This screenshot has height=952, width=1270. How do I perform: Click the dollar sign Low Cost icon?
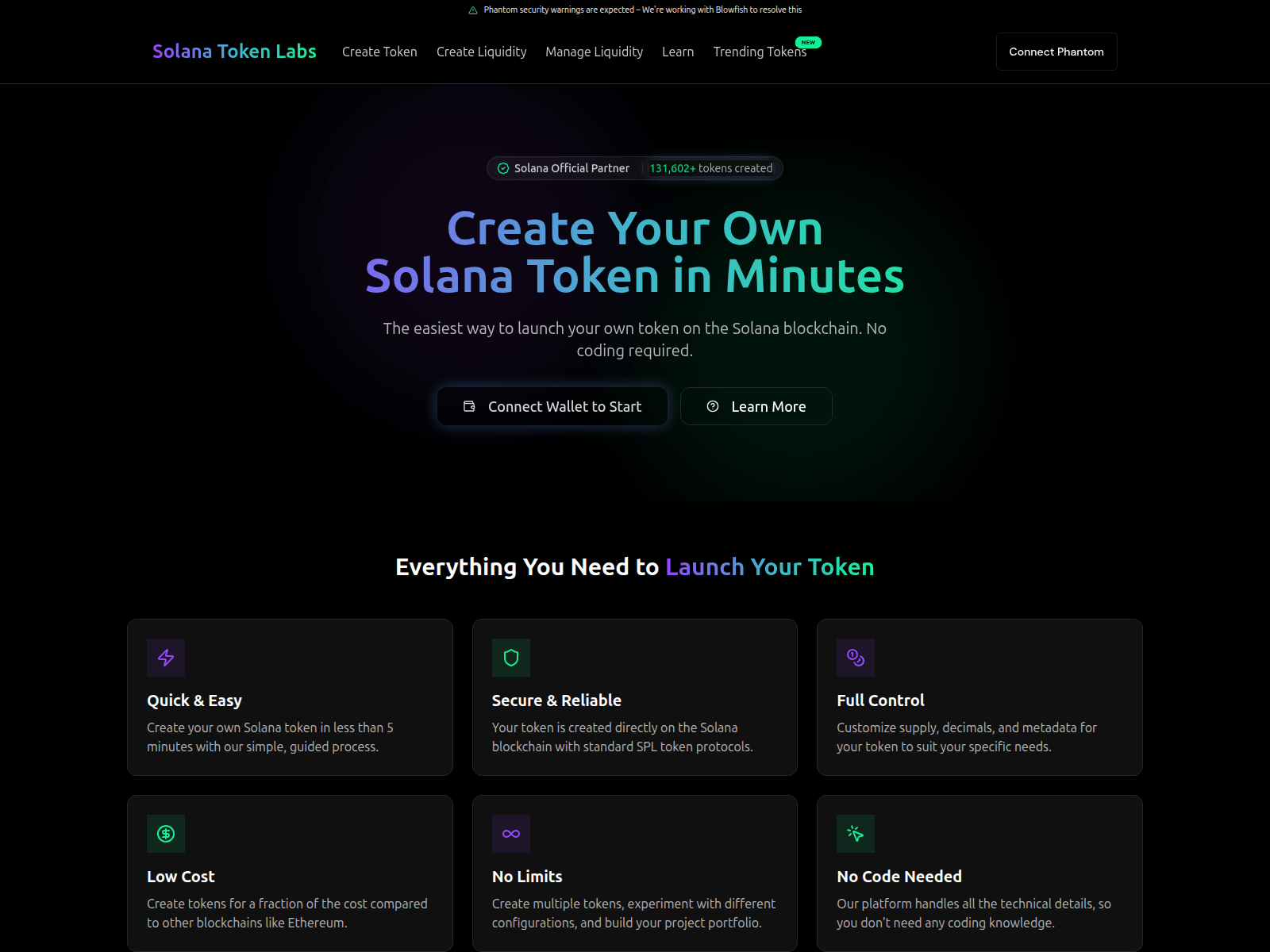click(166, 834)
